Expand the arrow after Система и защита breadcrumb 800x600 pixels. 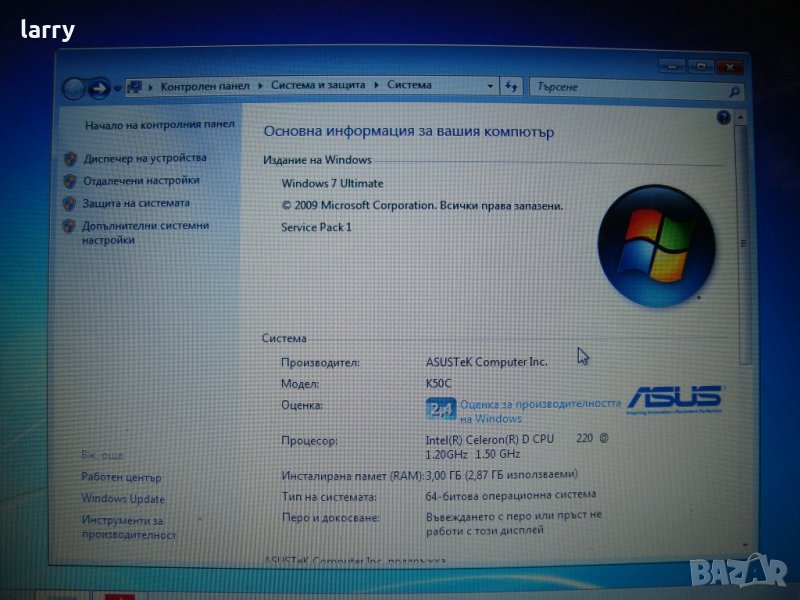coord(378,86)
